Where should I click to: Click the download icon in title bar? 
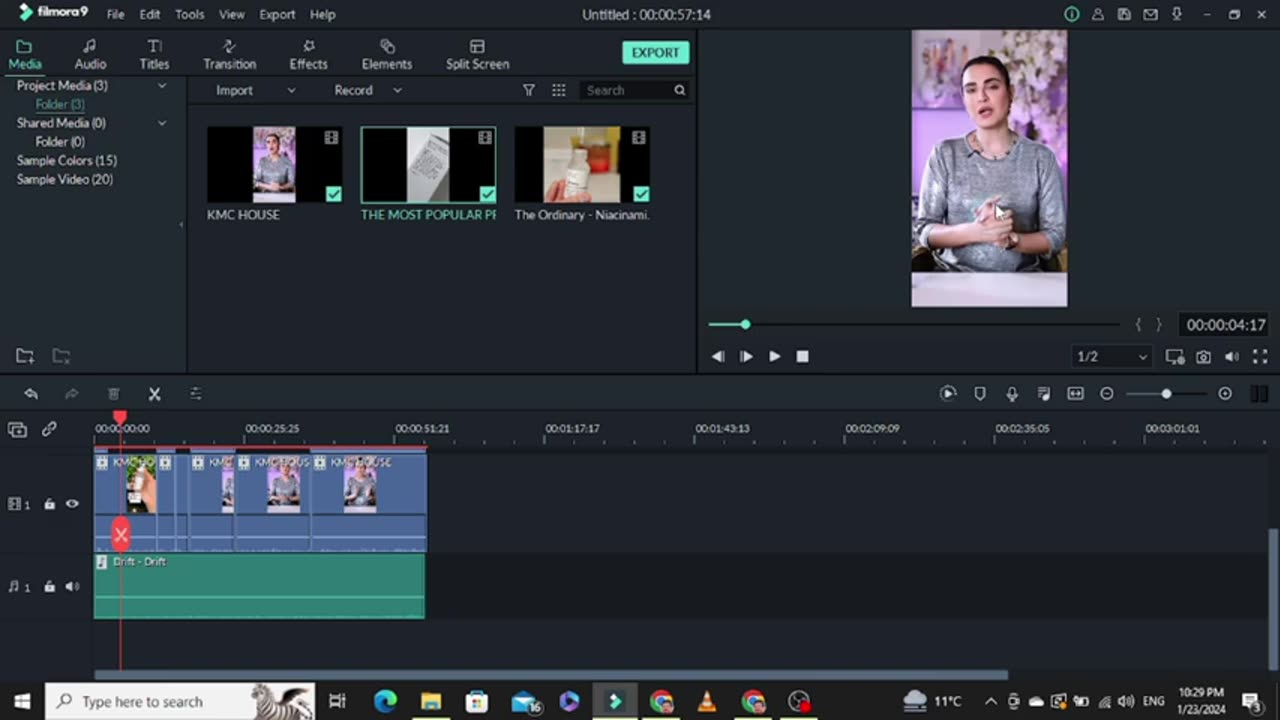click(x=1177, y=14)
